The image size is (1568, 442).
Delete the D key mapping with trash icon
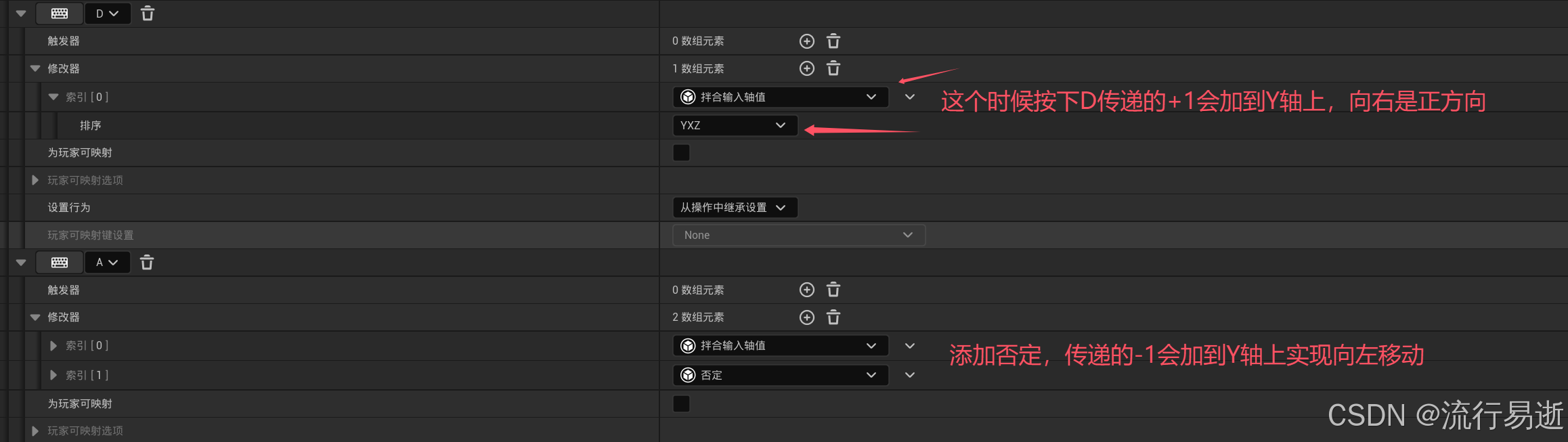pos(147,14)
